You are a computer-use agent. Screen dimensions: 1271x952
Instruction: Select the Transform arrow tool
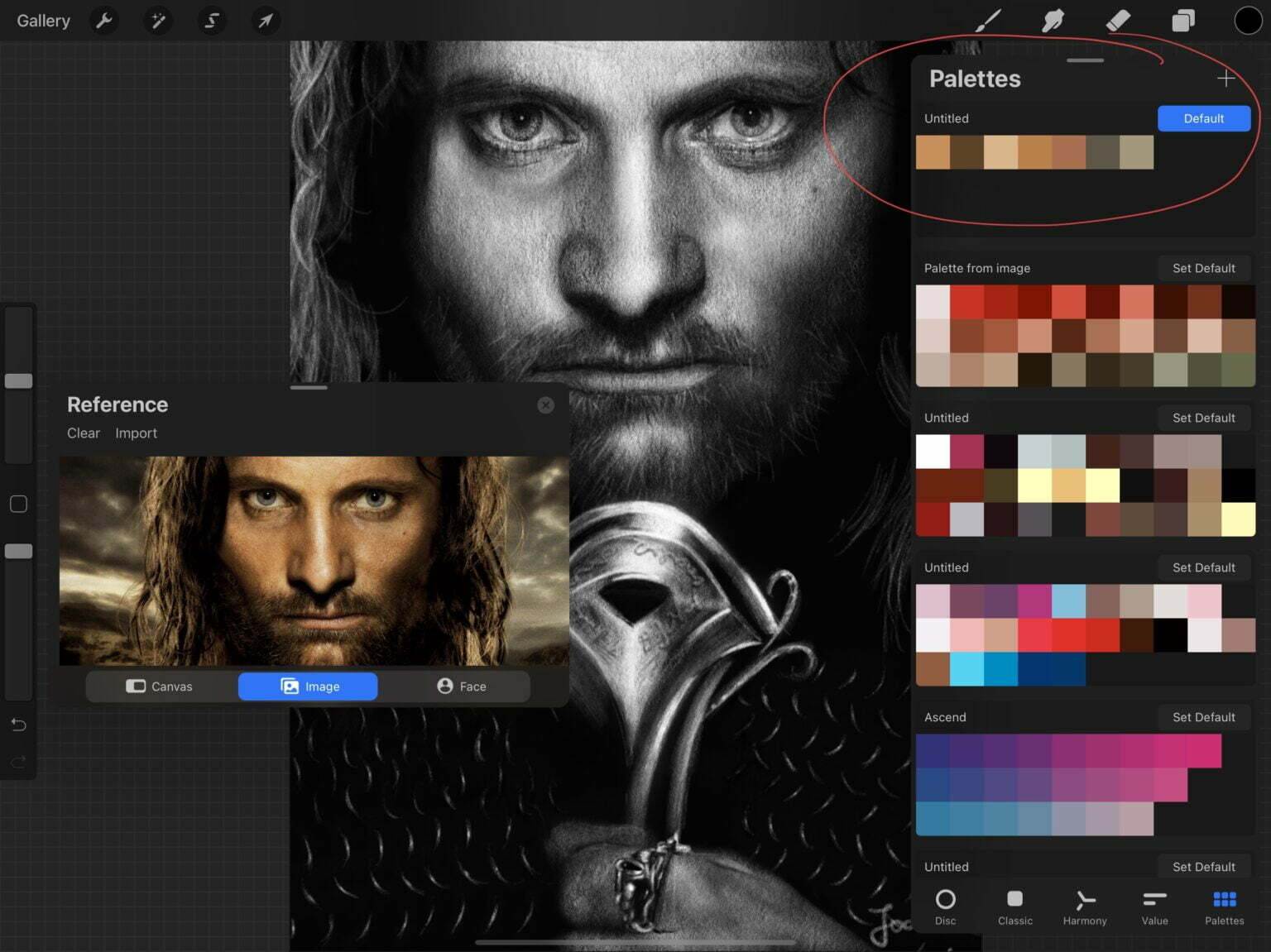[265, 21]
